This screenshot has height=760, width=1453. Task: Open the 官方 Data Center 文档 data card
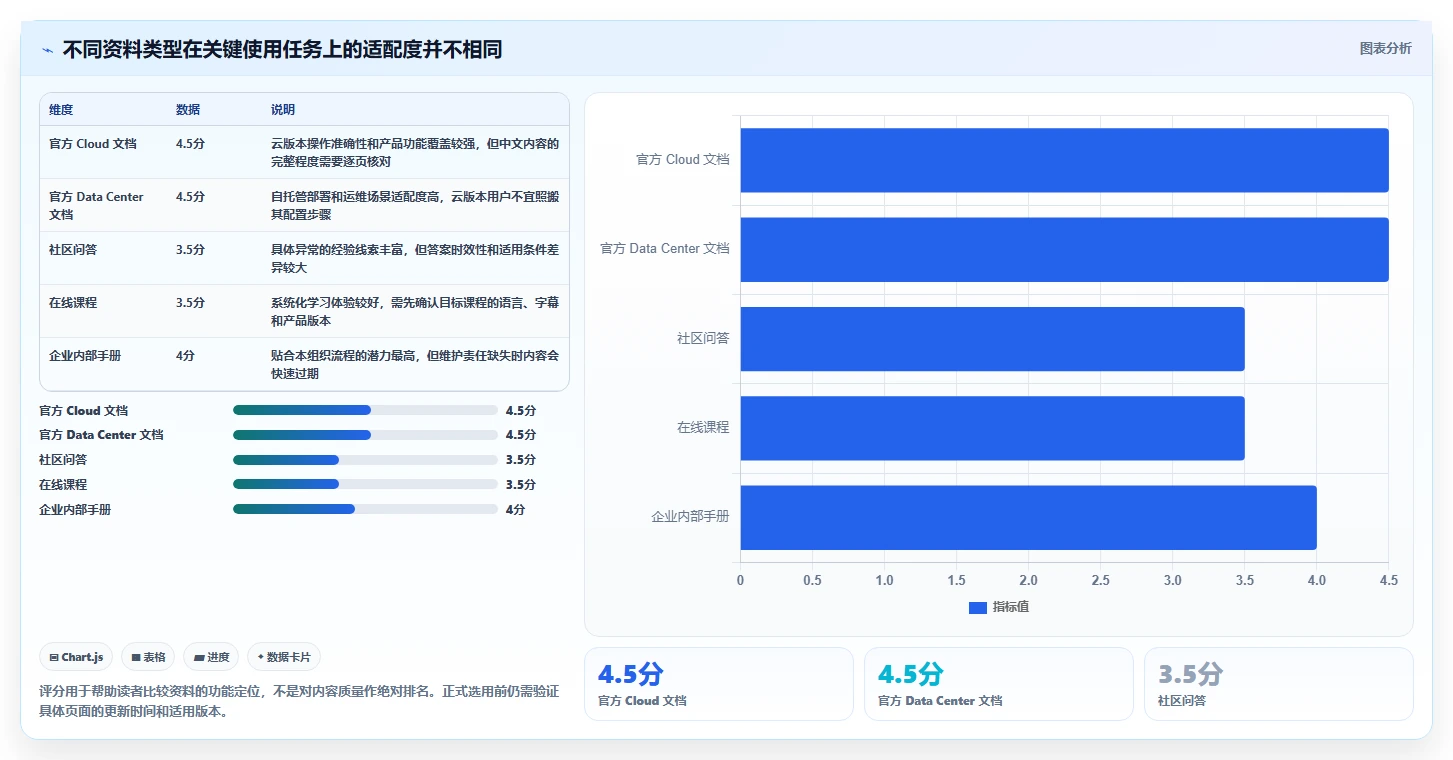(998, 684)
